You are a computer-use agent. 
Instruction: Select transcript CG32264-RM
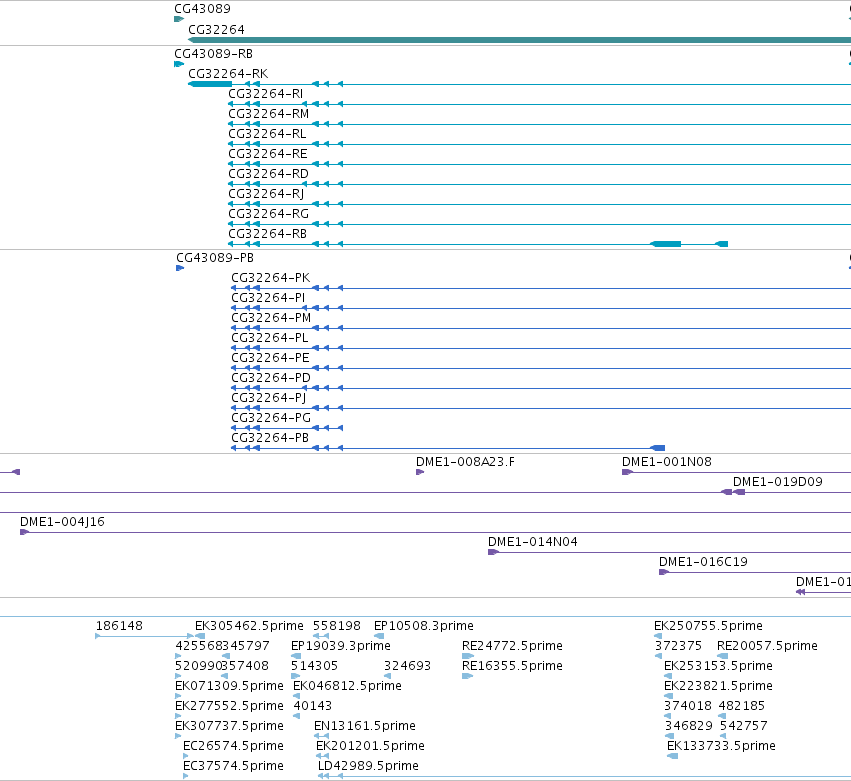269,114
